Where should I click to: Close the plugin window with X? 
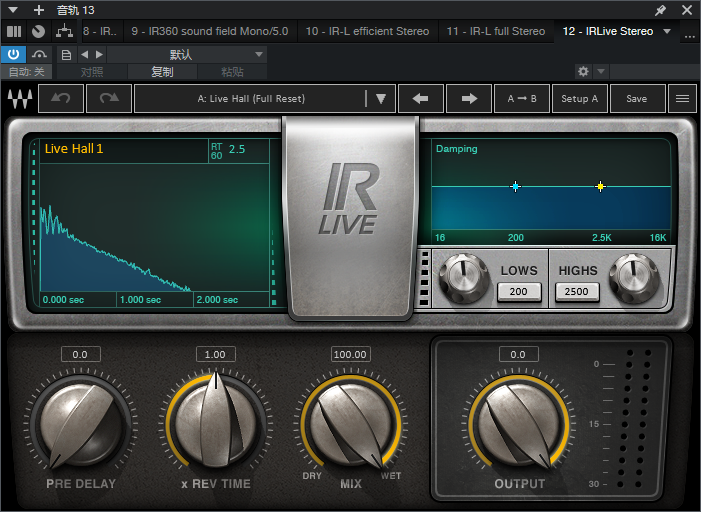(x=687, y=10)
